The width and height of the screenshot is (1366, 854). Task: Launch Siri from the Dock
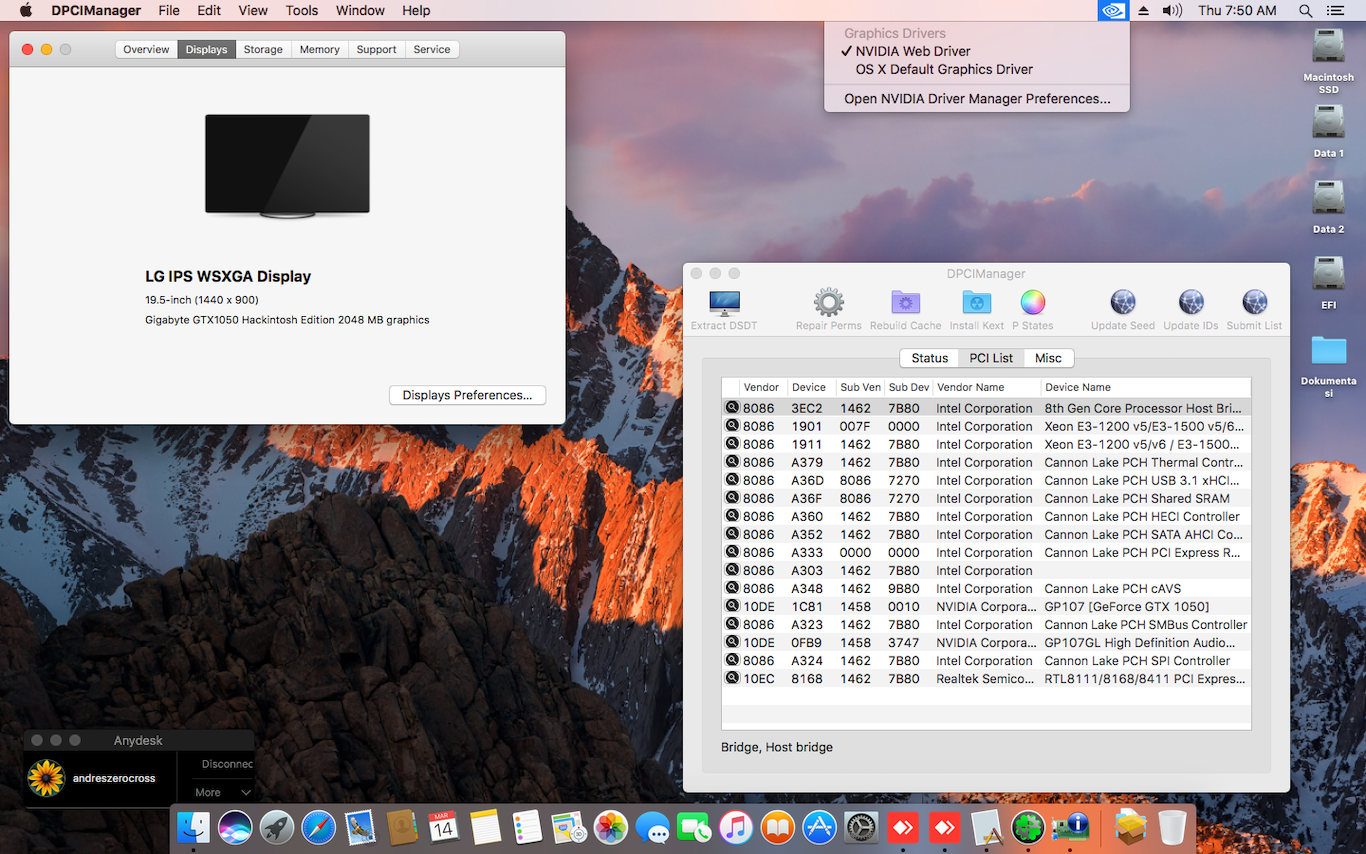235,827
